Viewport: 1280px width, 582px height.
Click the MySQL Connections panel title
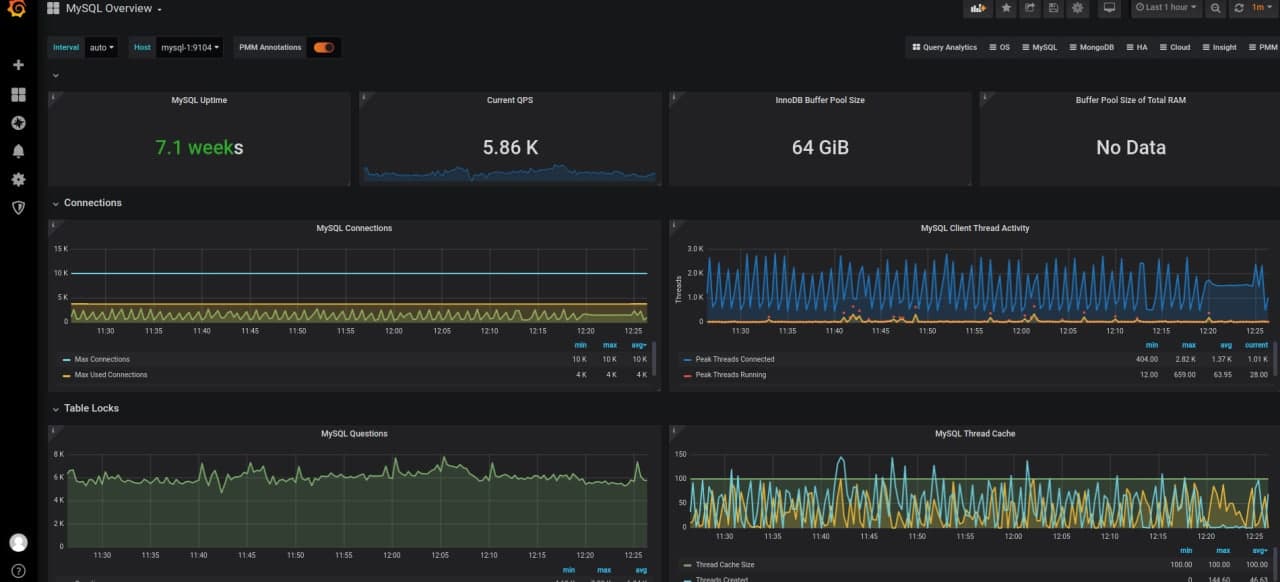point(354,228)
